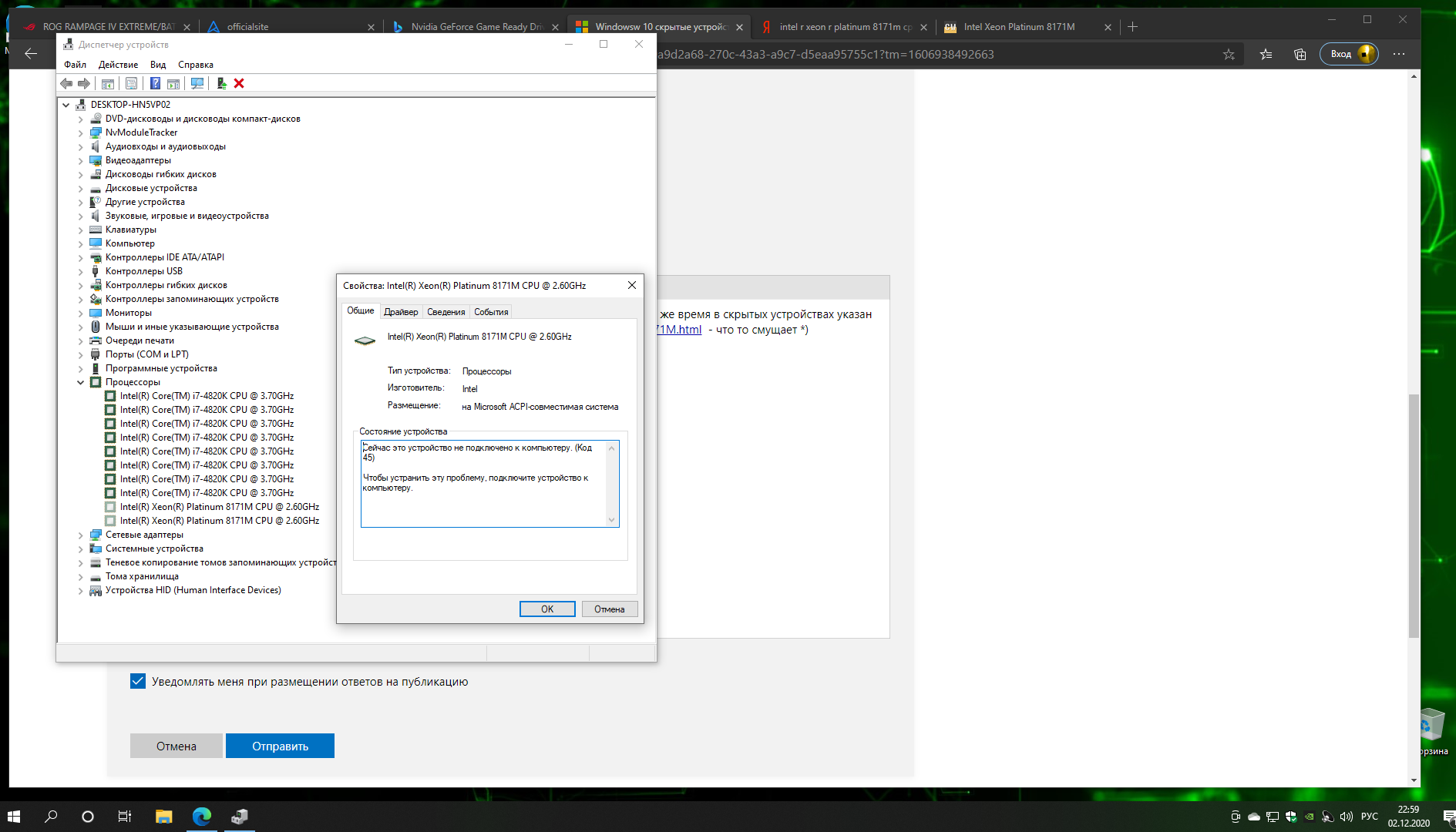This screenshot has width=1456, height=832.
Task: Open a new browser tab with the plus
Action: click(1132, 27)
